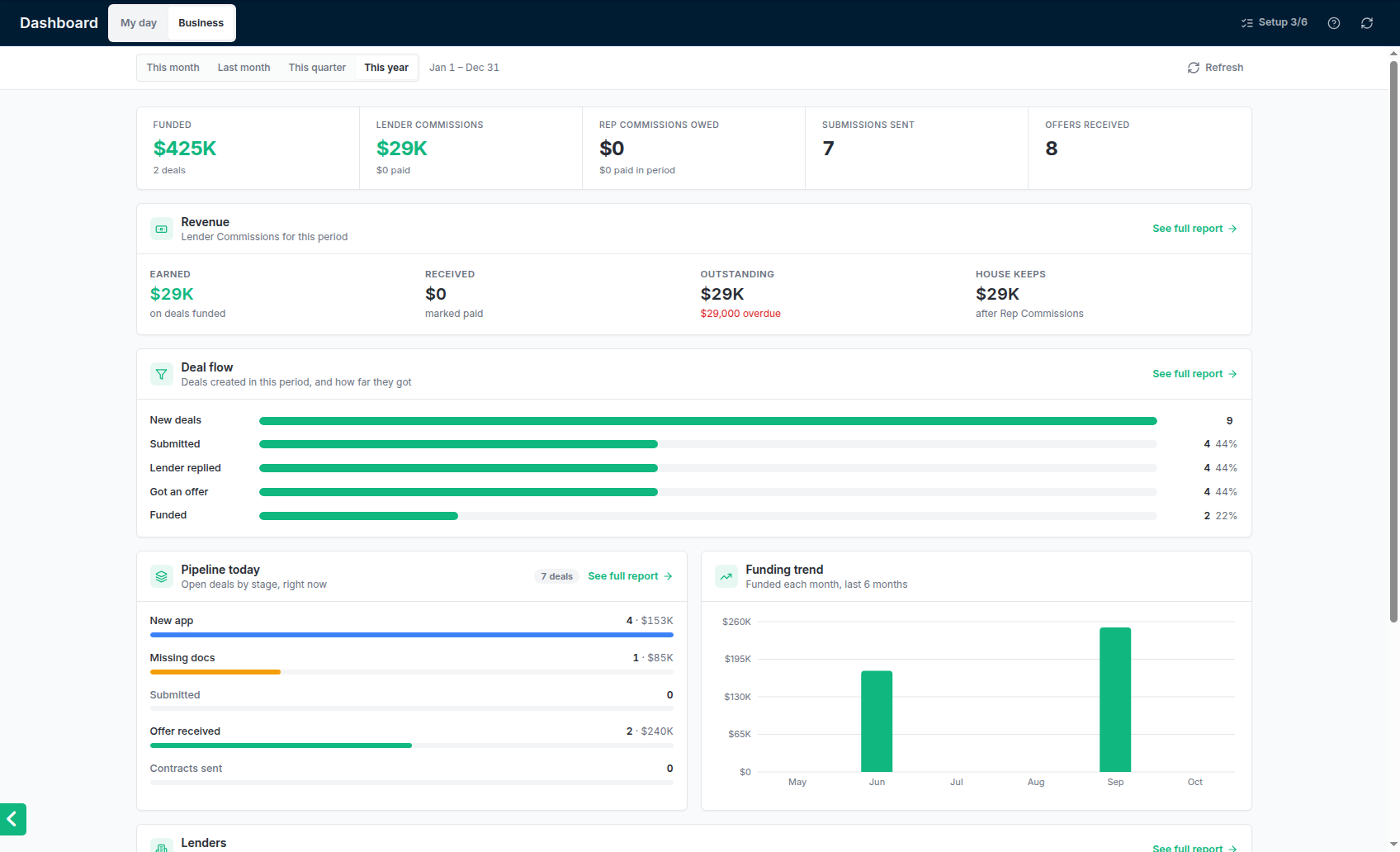
Task: Click the Submissions Sent value 7
Action: (x=828, y=149)
